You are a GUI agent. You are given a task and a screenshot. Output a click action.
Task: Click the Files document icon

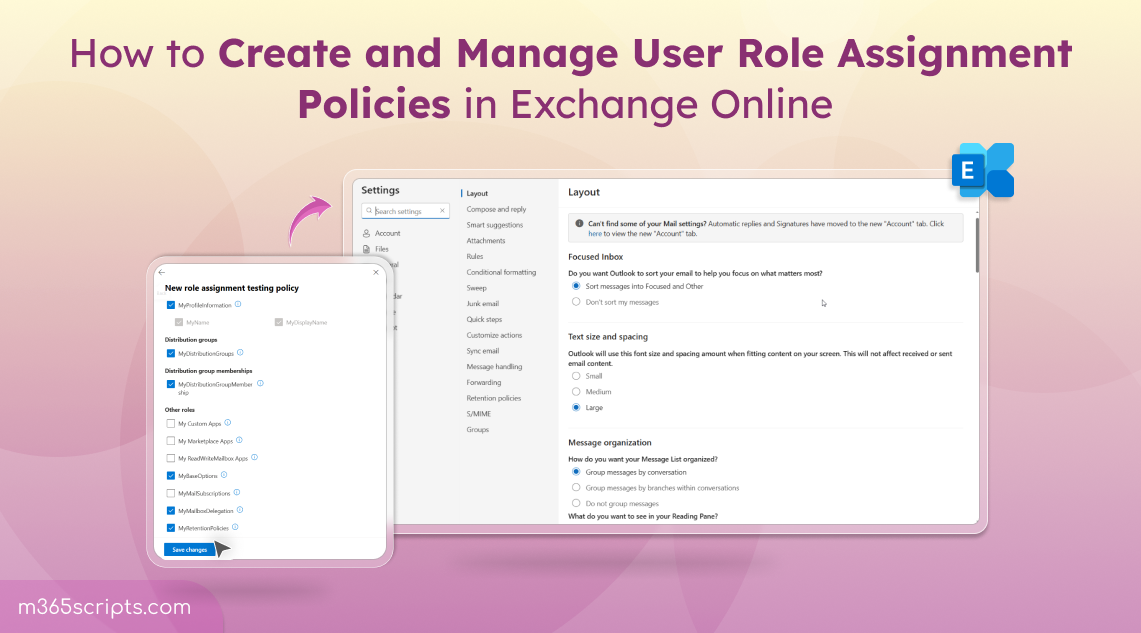367,249
